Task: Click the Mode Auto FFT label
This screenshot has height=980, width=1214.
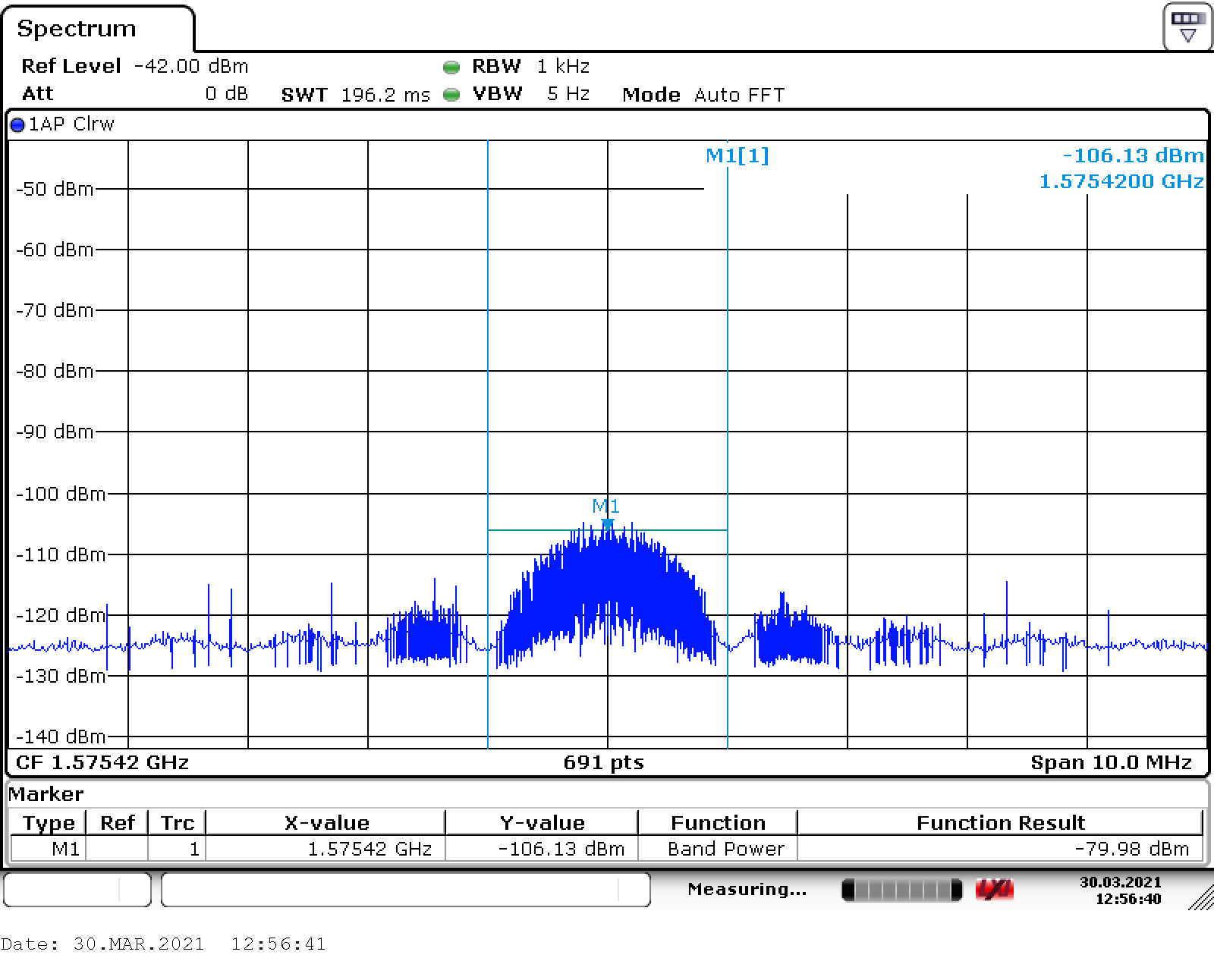Action: click(x=703, y=95)
